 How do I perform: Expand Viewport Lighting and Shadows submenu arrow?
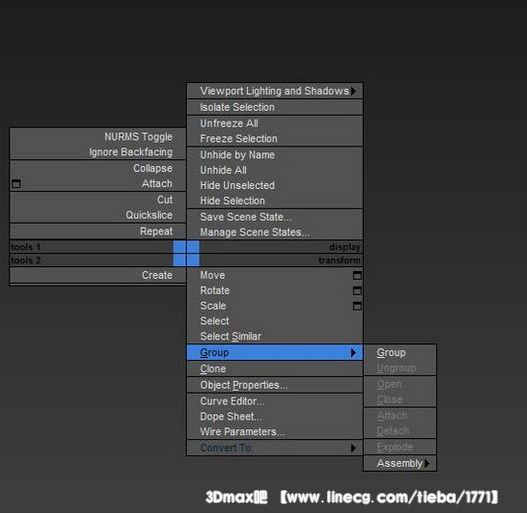pyautogui.click(x=353, y=91)
